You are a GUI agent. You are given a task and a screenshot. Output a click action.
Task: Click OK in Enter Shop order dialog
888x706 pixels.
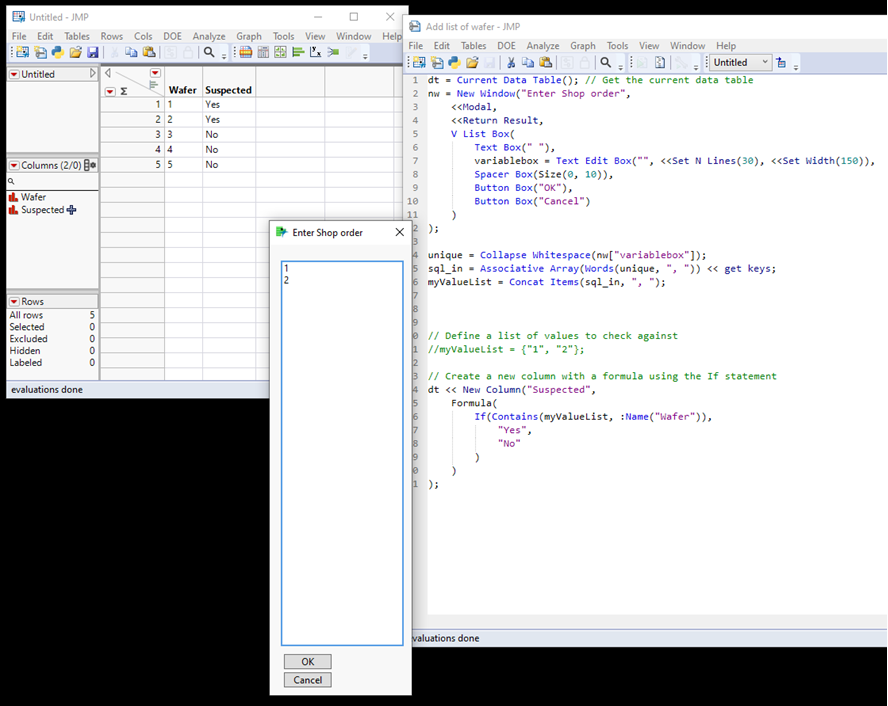(x=308, y=661)
